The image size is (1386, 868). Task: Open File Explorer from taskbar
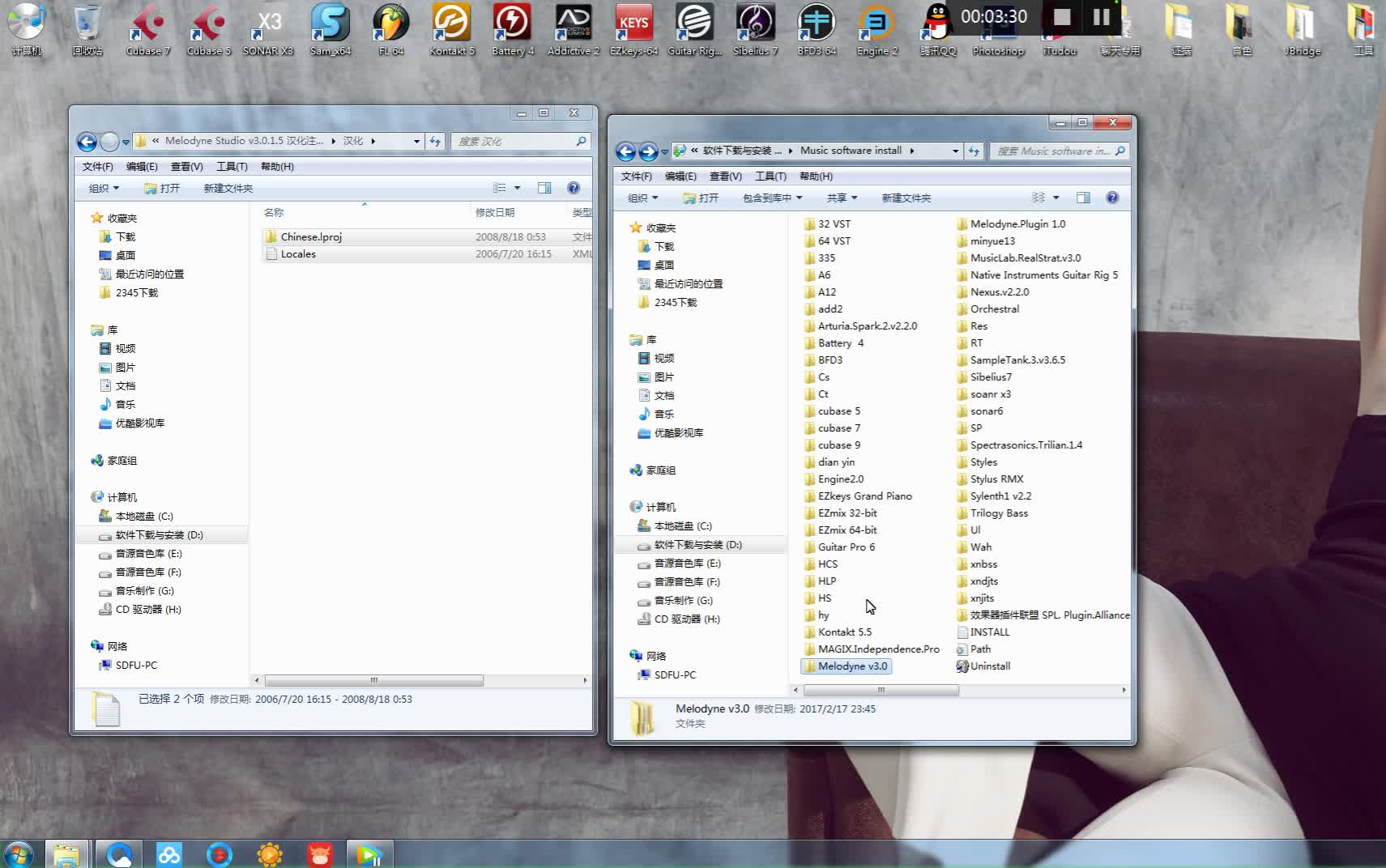click(x=66, y=854)
